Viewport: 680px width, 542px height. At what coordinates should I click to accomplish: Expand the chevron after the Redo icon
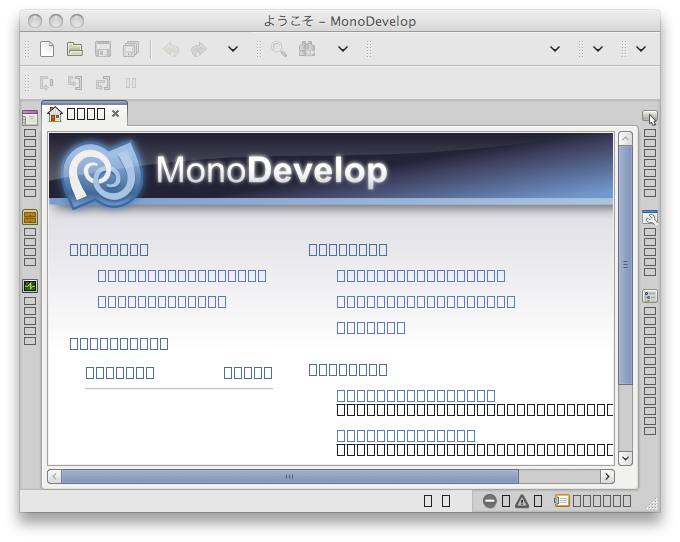pos(233,49)
